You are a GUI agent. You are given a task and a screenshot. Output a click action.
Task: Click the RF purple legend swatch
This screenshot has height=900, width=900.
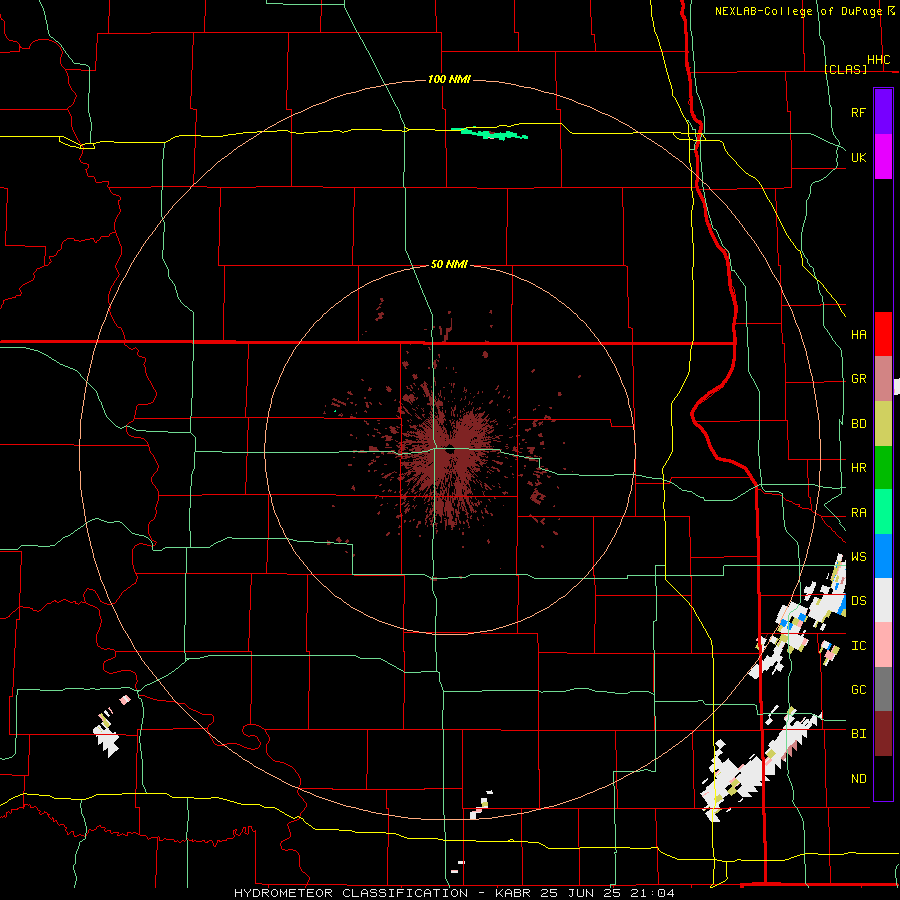[x=883, y=112]
